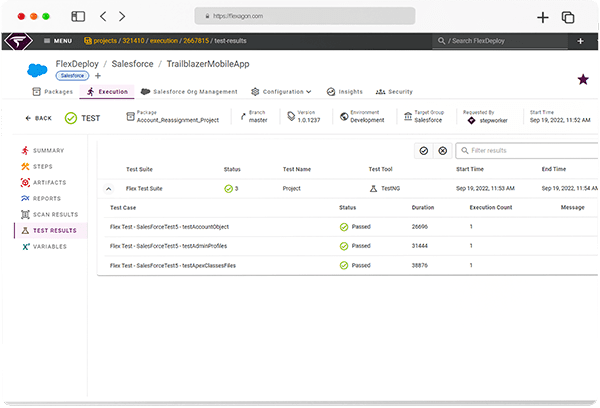
Task: Toggle the browser sidebar icon
Action: click(x=78, y=16)
